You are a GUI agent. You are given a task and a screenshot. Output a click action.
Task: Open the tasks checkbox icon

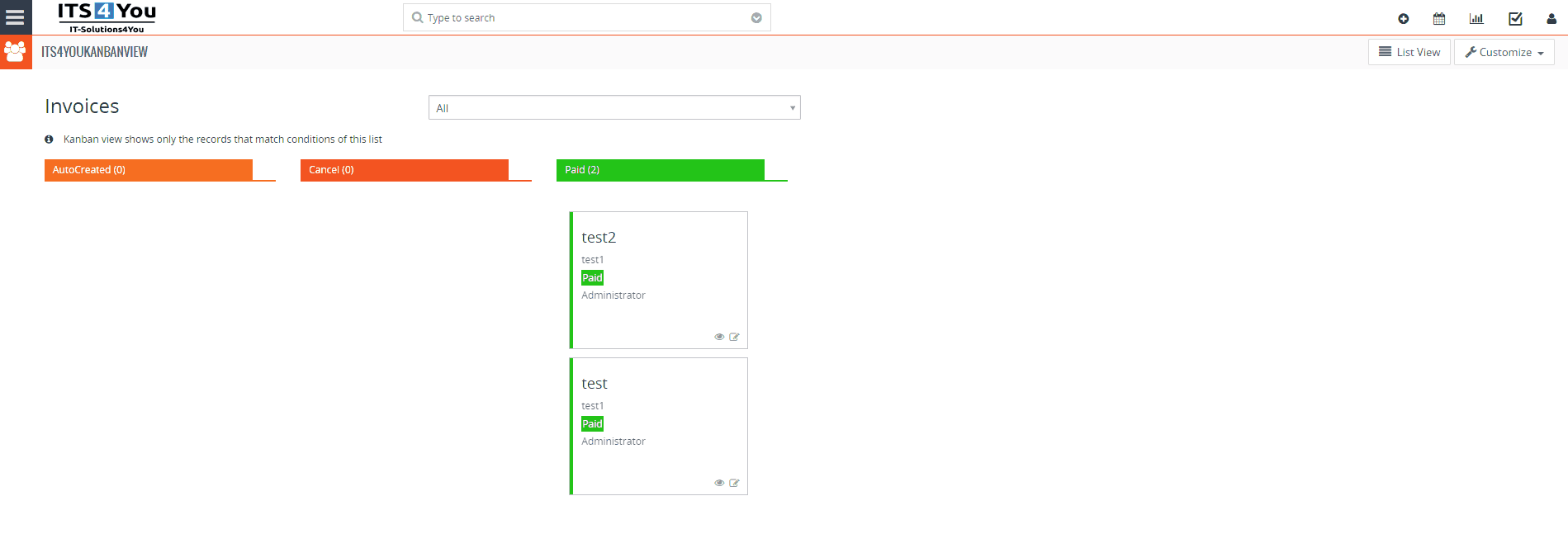(1515, 18)
